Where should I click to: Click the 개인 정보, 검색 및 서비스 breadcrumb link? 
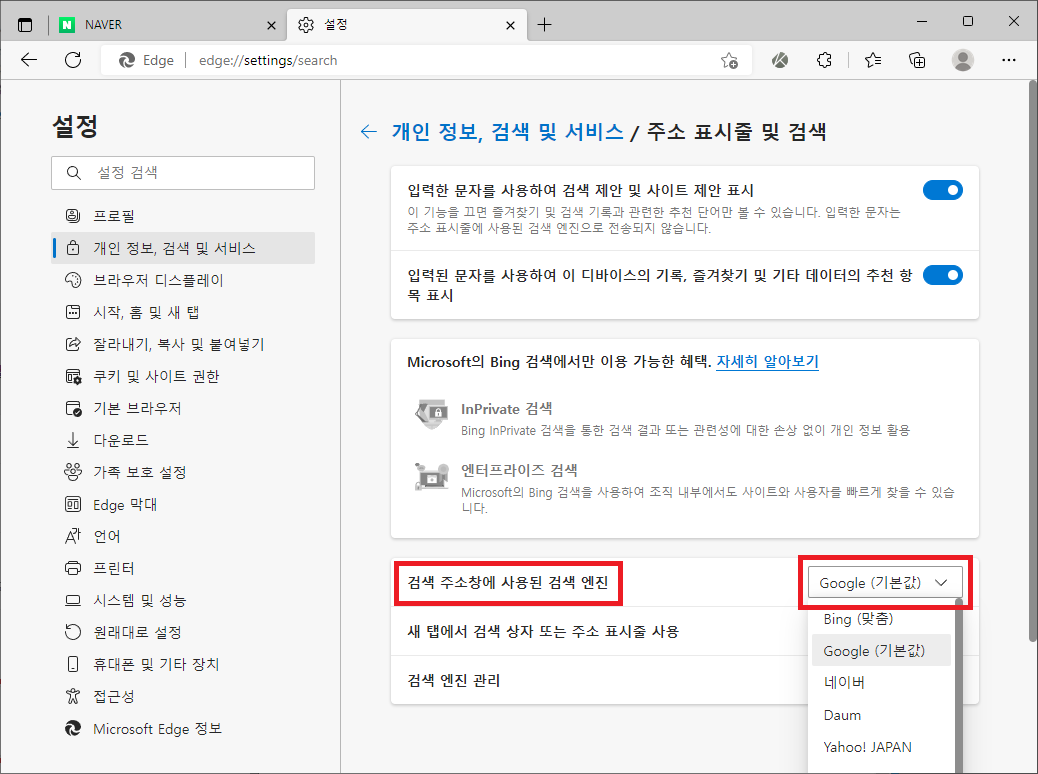coord(507,131)
